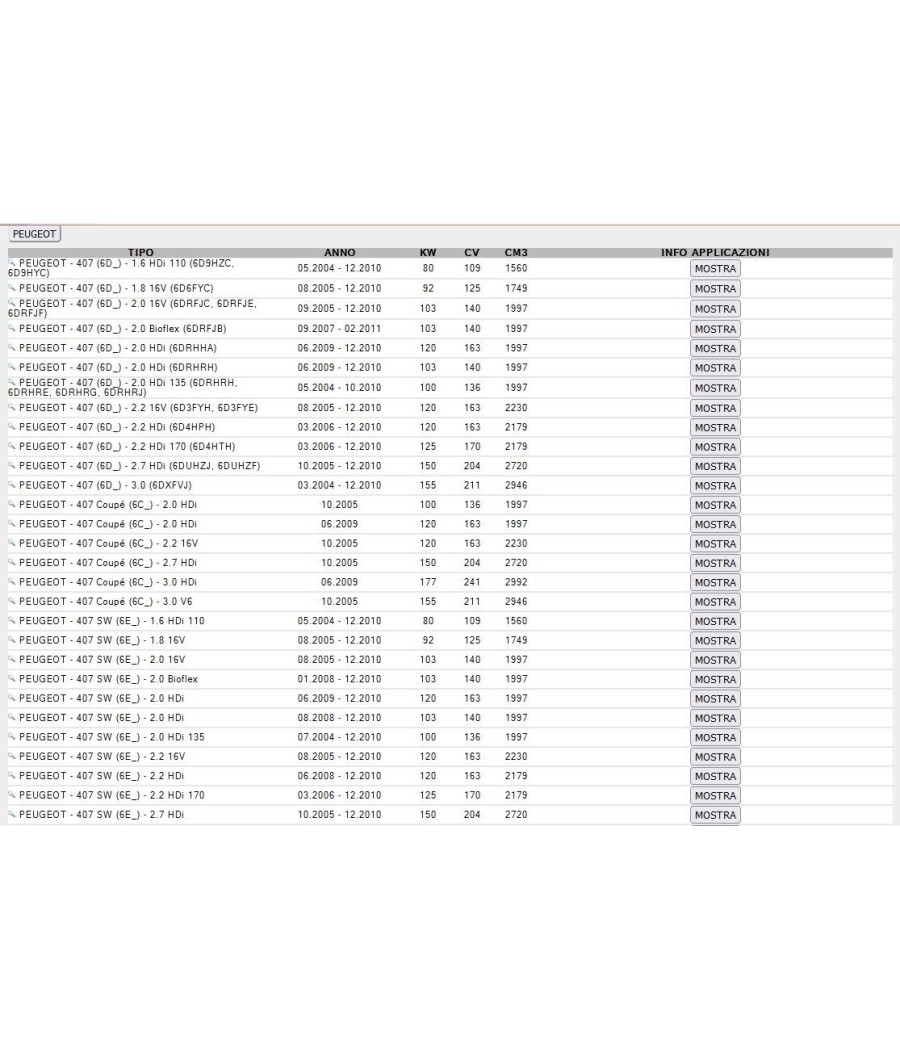Viewport: 900px width, 1050px height.
Task: Click magnifier icon for Coupé 2.0 HDi 120 kW
Action: click(12, 523)
